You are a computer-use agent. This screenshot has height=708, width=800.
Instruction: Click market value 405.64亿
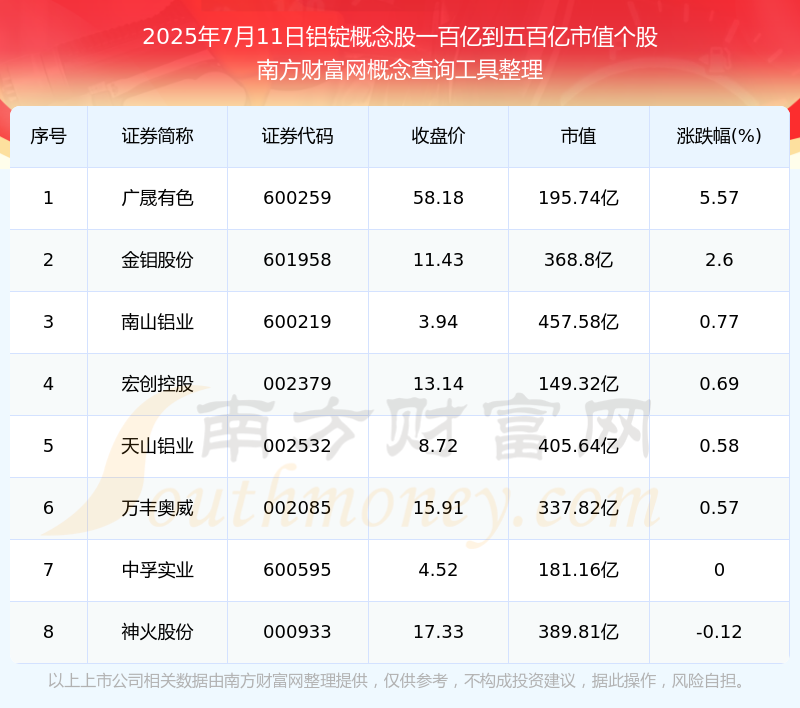(579, 446)
